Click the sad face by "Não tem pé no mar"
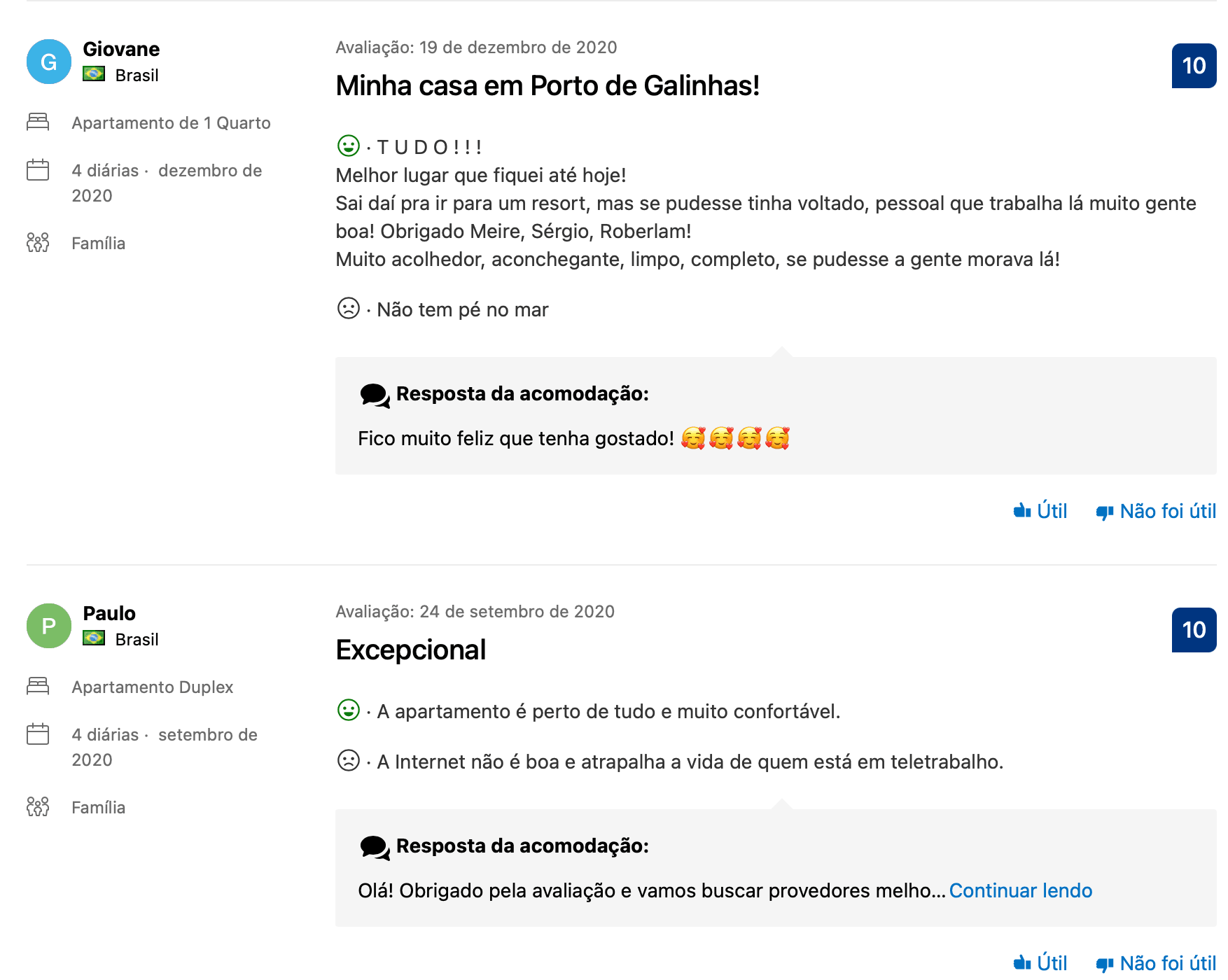1228x980 pixels. click(349, 309)
